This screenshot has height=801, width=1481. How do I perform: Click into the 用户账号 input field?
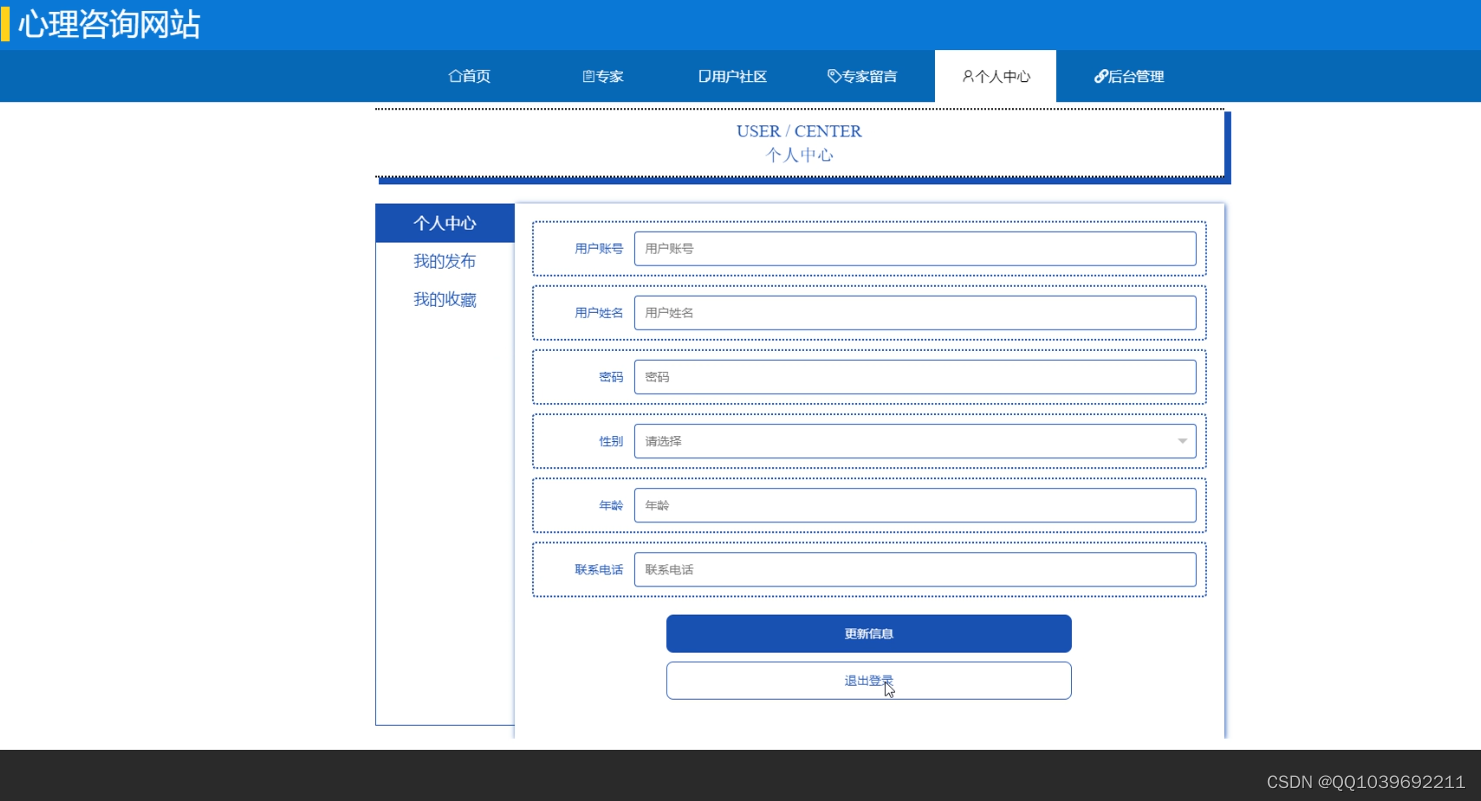click(915, 249)
